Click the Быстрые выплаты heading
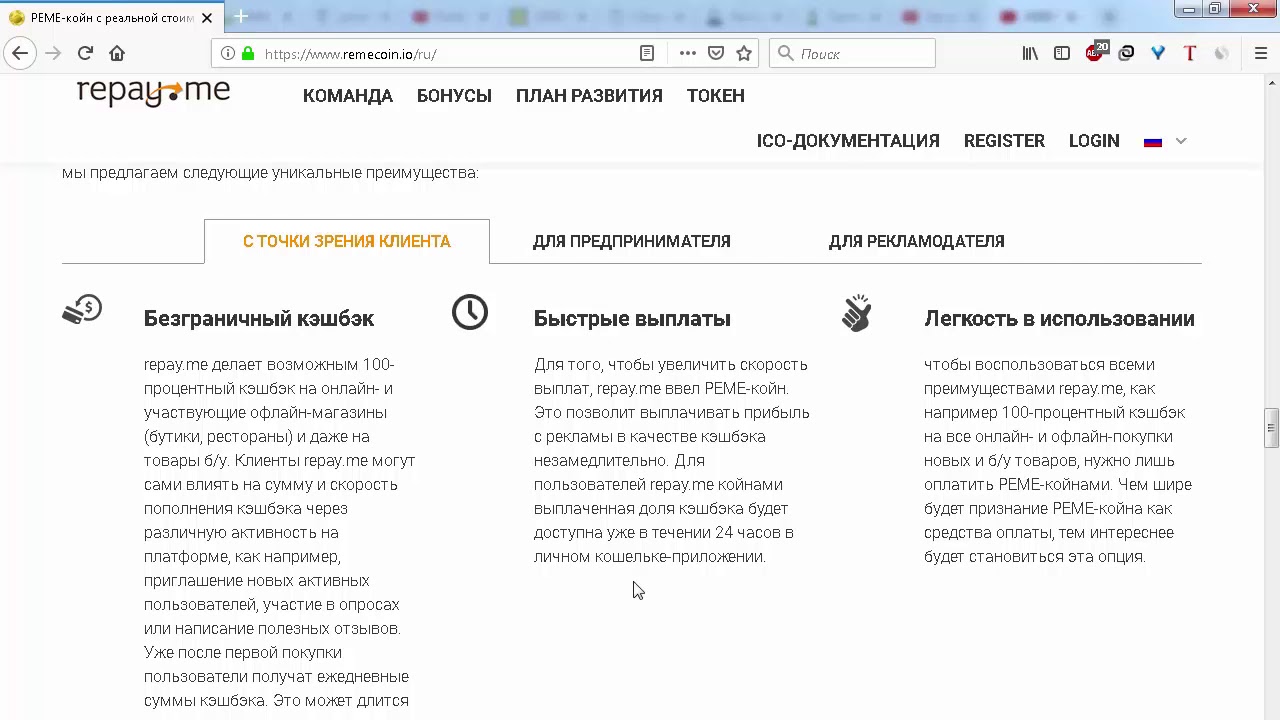 [x=632, y=319]
